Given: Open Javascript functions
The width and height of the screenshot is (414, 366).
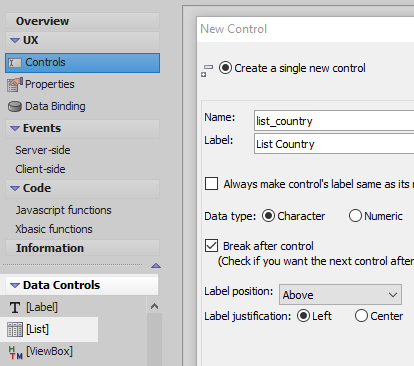Looking at the screenshot, I should pos(64,210).
